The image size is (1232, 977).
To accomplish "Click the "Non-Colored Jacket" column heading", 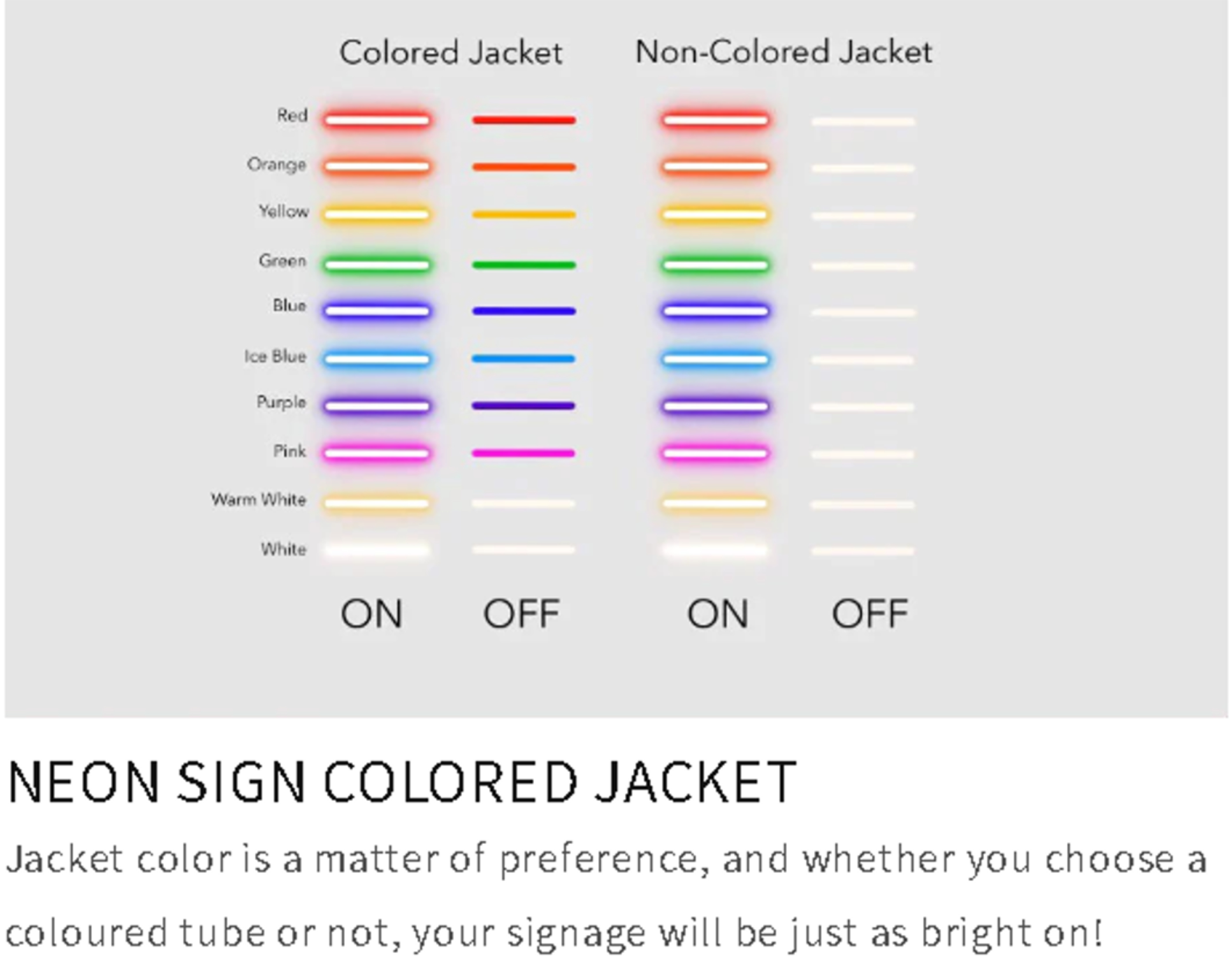I will point(783,52).
